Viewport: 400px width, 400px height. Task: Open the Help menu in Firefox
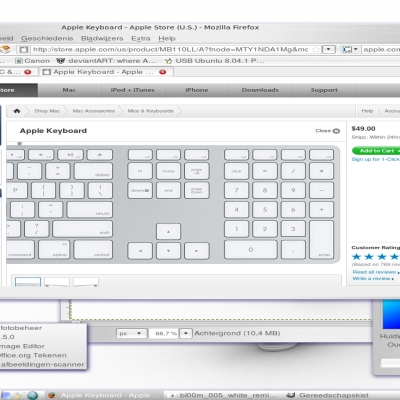(167, 38)
